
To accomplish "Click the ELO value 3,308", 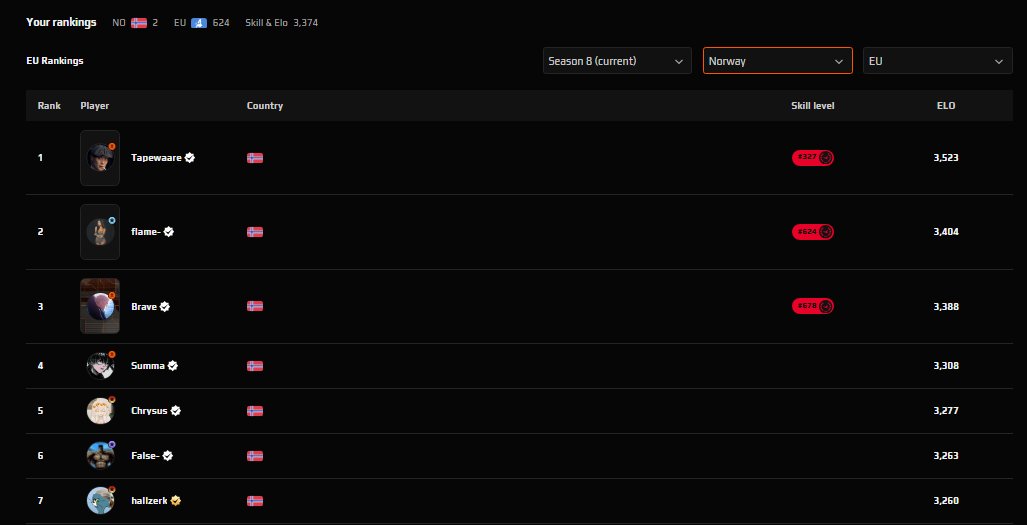I will click(x=946, y=366).
